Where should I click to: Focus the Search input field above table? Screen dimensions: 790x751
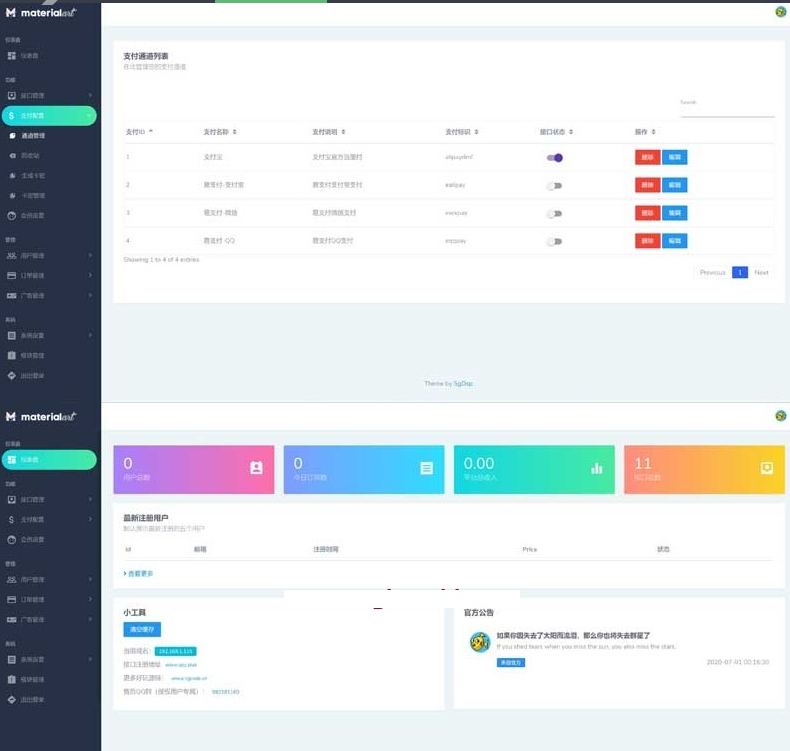(x=726, y=109)
